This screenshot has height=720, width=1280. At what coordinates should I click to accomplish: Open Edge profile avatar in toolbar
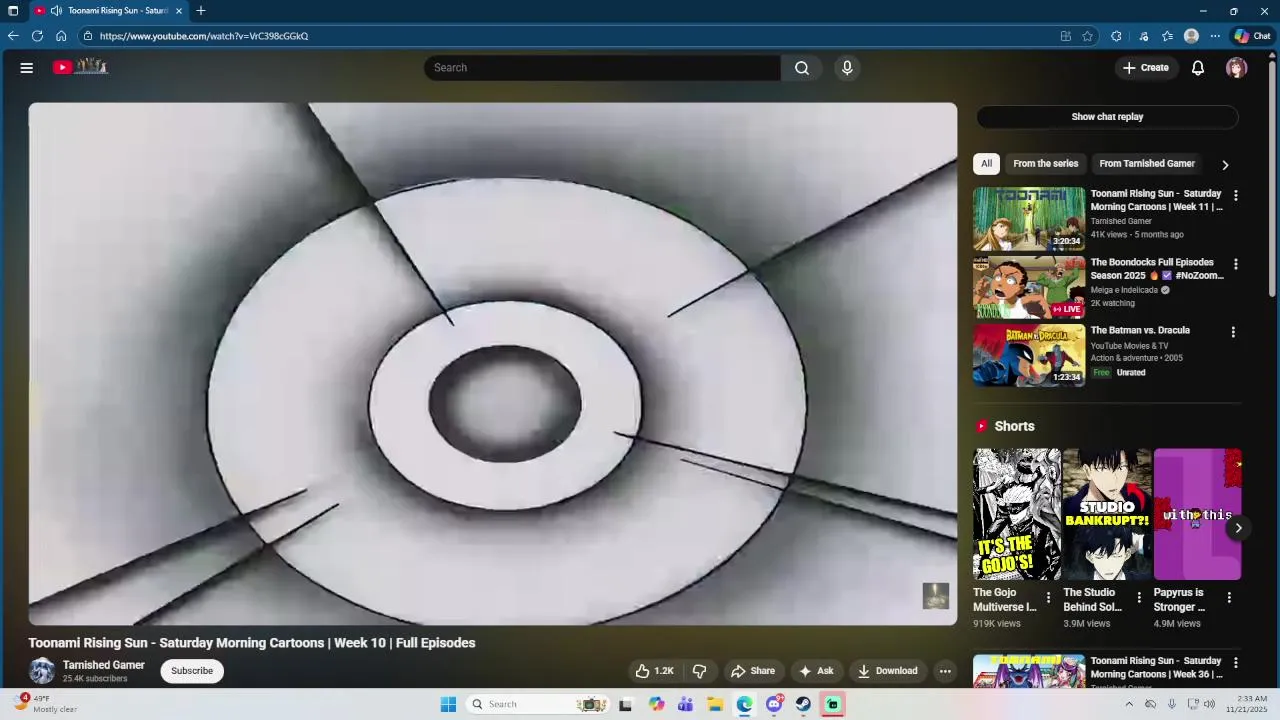pos(1191,36)
